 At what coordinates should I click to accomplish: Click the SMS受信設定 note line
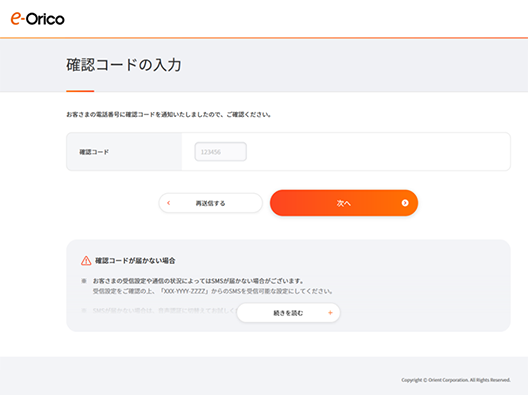(198, 281)
